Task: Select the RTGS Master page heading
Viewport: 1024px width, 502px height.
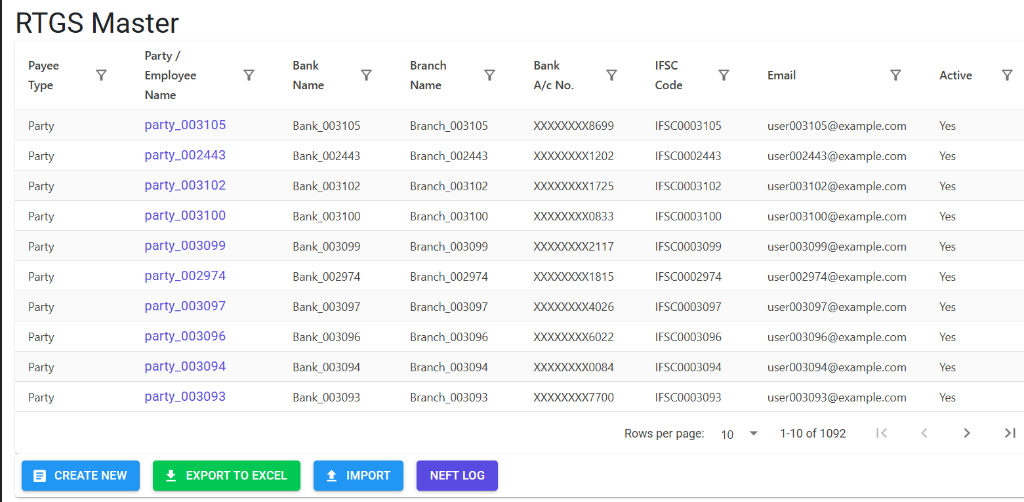Action: 97,23
